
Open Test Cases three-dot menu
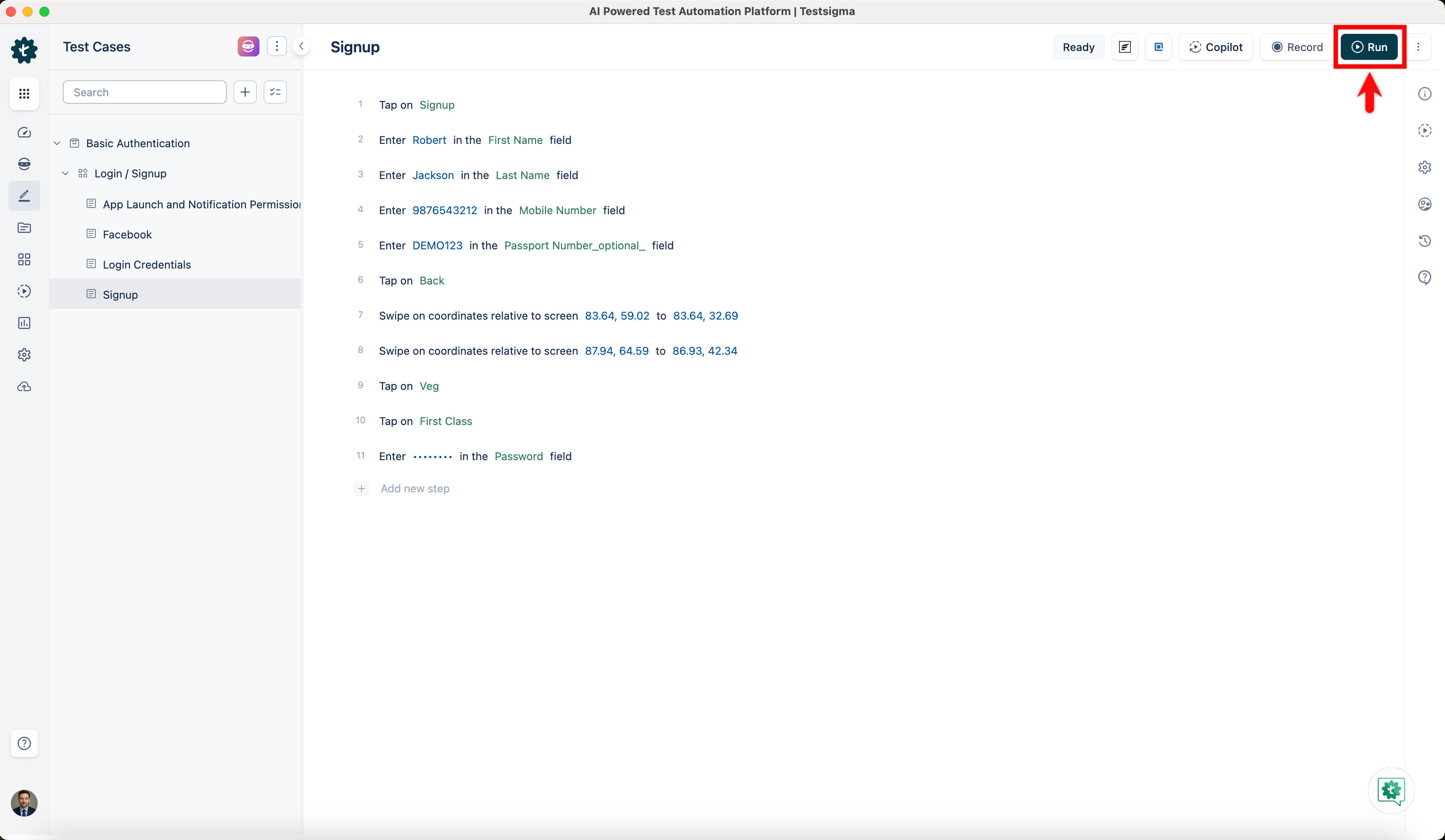point(277,46)
